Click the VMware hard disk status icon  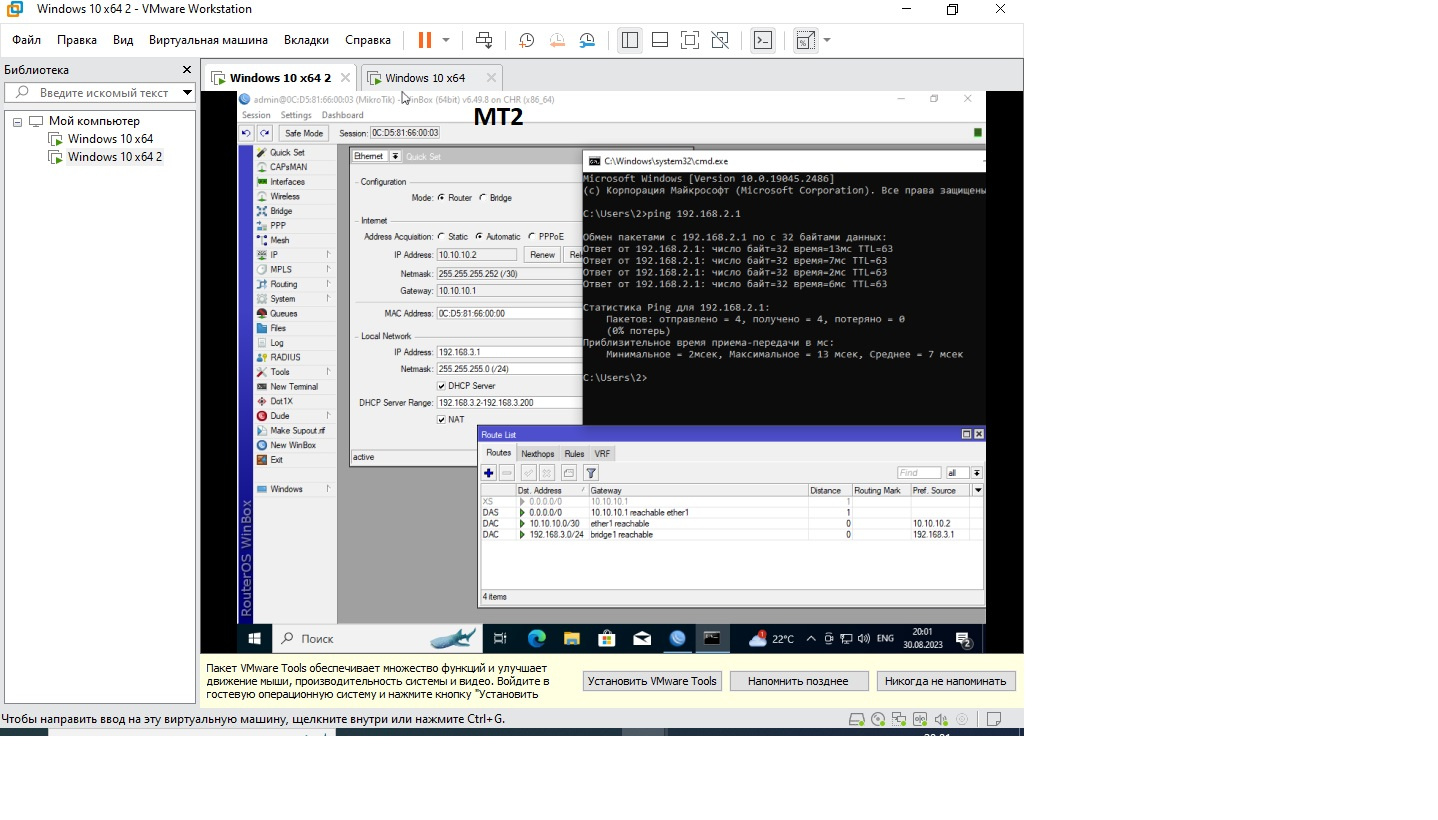coord(857,719)
